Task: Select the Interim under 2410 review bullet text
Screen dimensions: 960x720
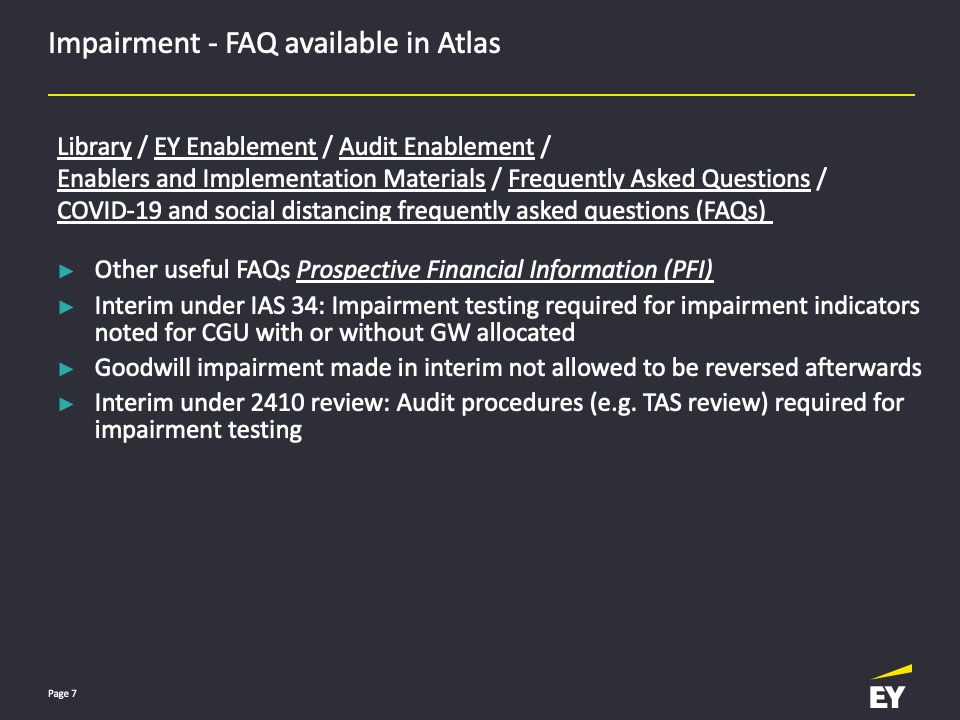Action: (499, 416)
